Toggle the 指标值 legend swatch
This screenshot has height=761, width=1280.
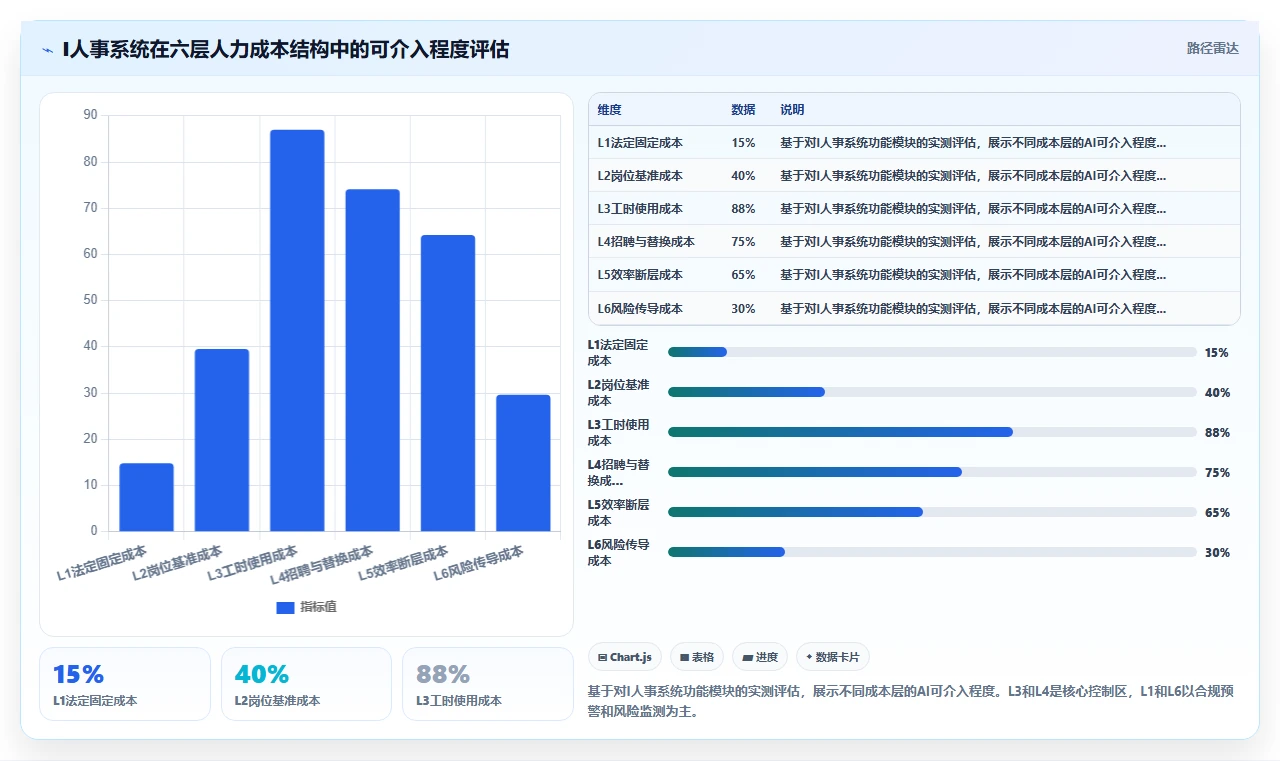pyautogui.click(x=286, y=607)
